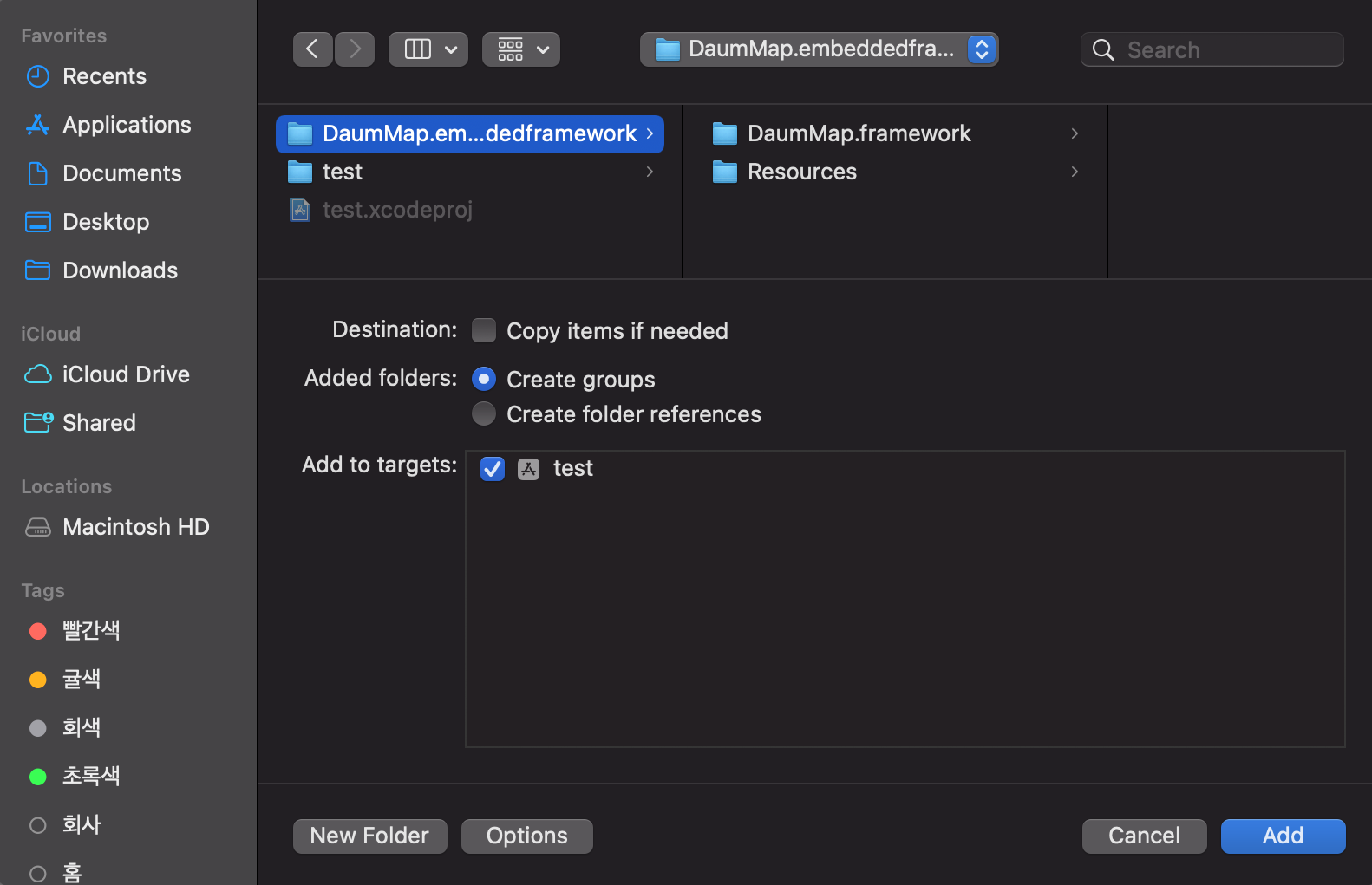Image resolution: width=1372 pixels, height=885 pixels.
Task: Expand the test folder chevron
Action: point(650,172)
